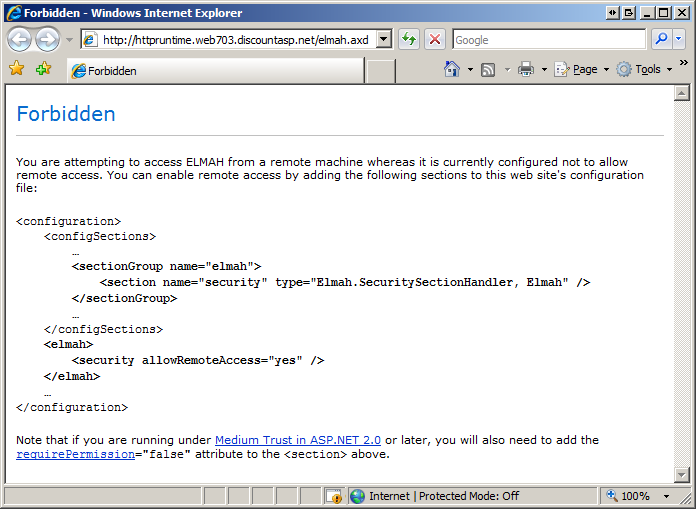696x509 pixels.
Task: Click the scrollbar down arrow
Action: pyautogui.click(x=681, y=475)
